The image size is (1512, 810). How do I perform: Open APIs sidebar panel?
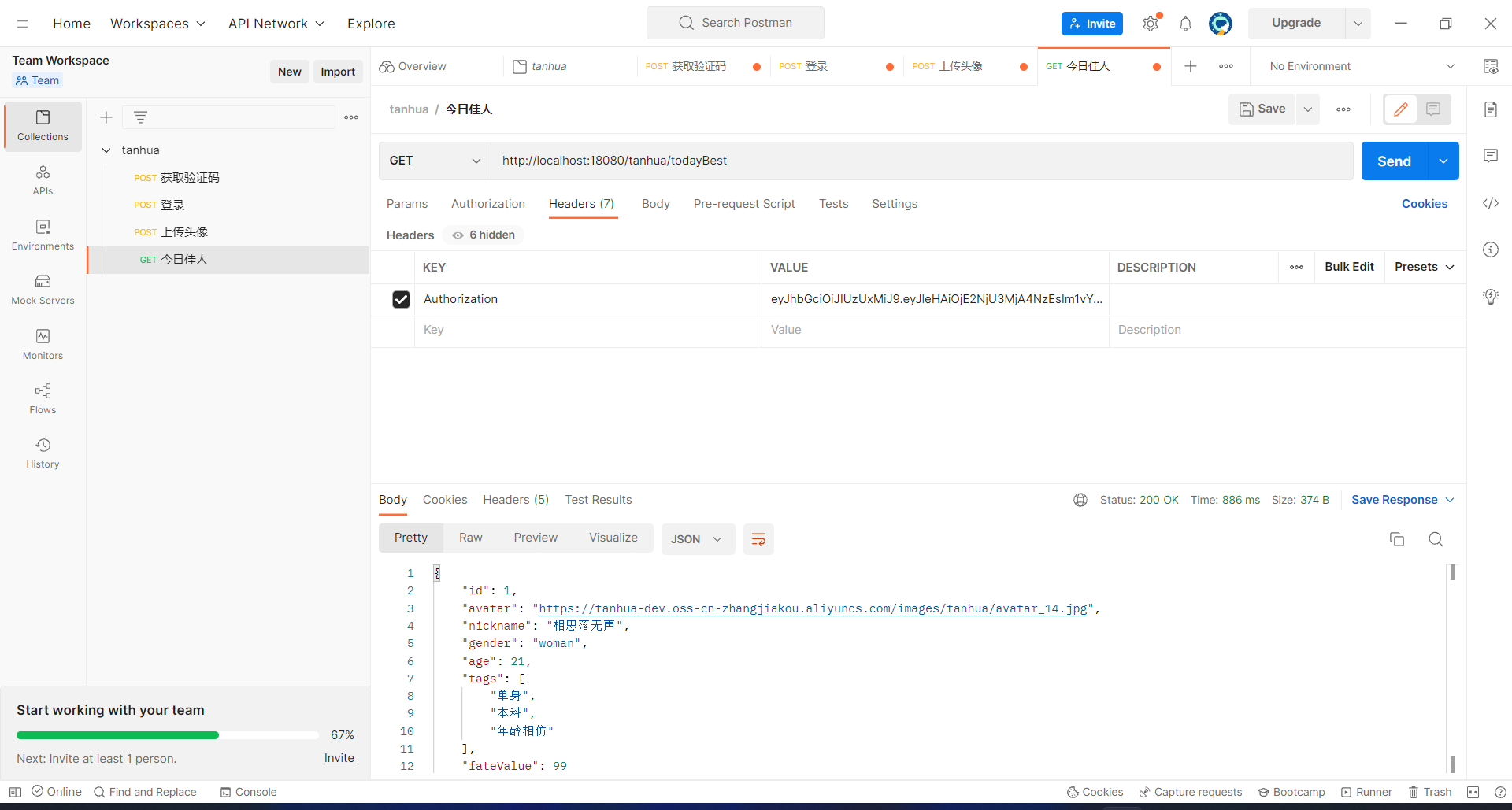[43, 180]
